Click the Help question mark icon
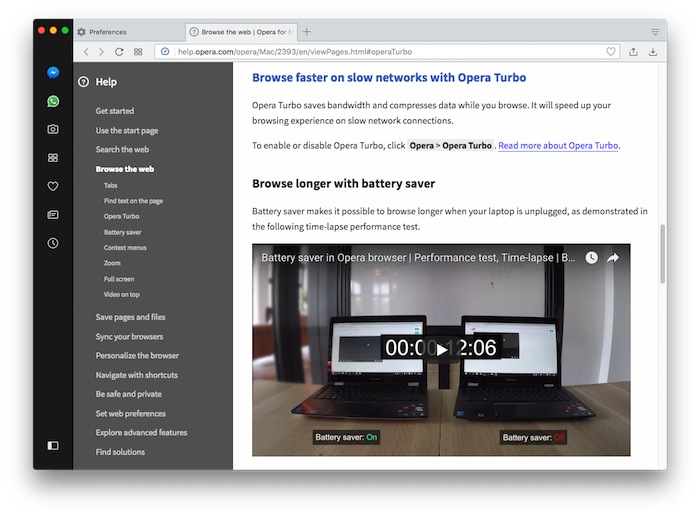 coord(83,82)
